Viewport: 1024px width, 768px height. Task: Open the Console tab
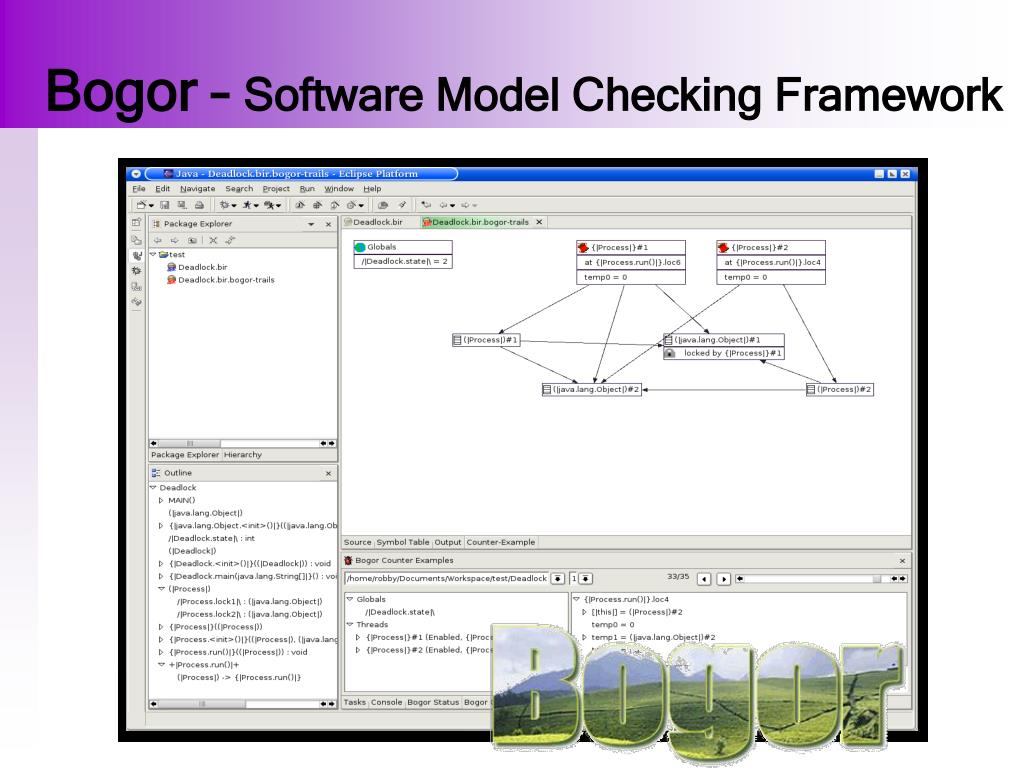click(386, 702)
